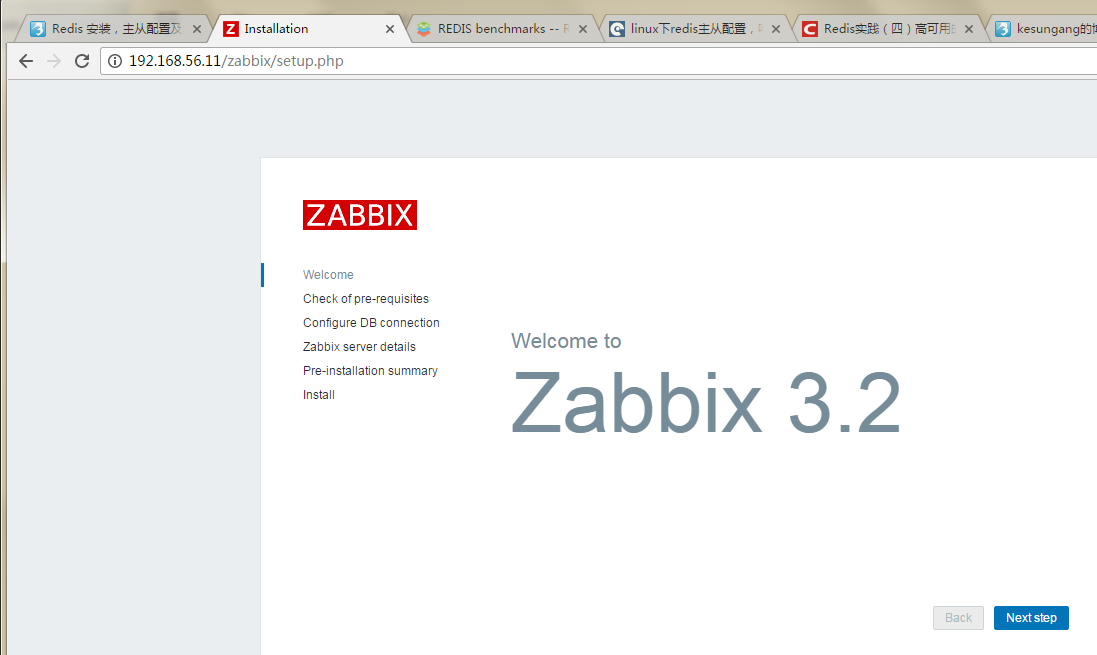The image size is (1097, 655).
Task: Select Check of pre-requisites step
Action: [365, 299]
